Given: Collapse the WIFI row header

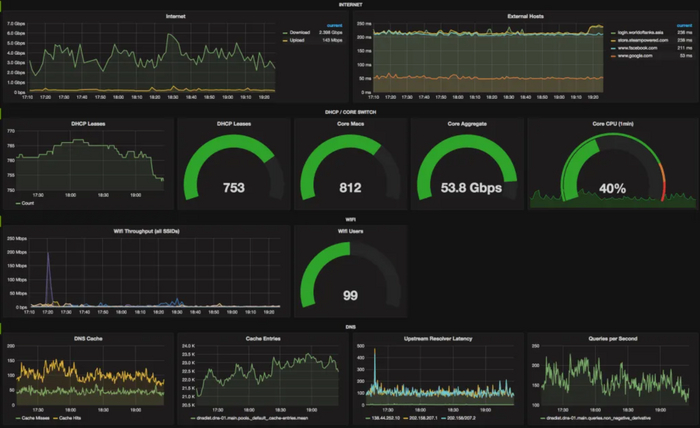Looking at the screenshot, I should [350, 220].
